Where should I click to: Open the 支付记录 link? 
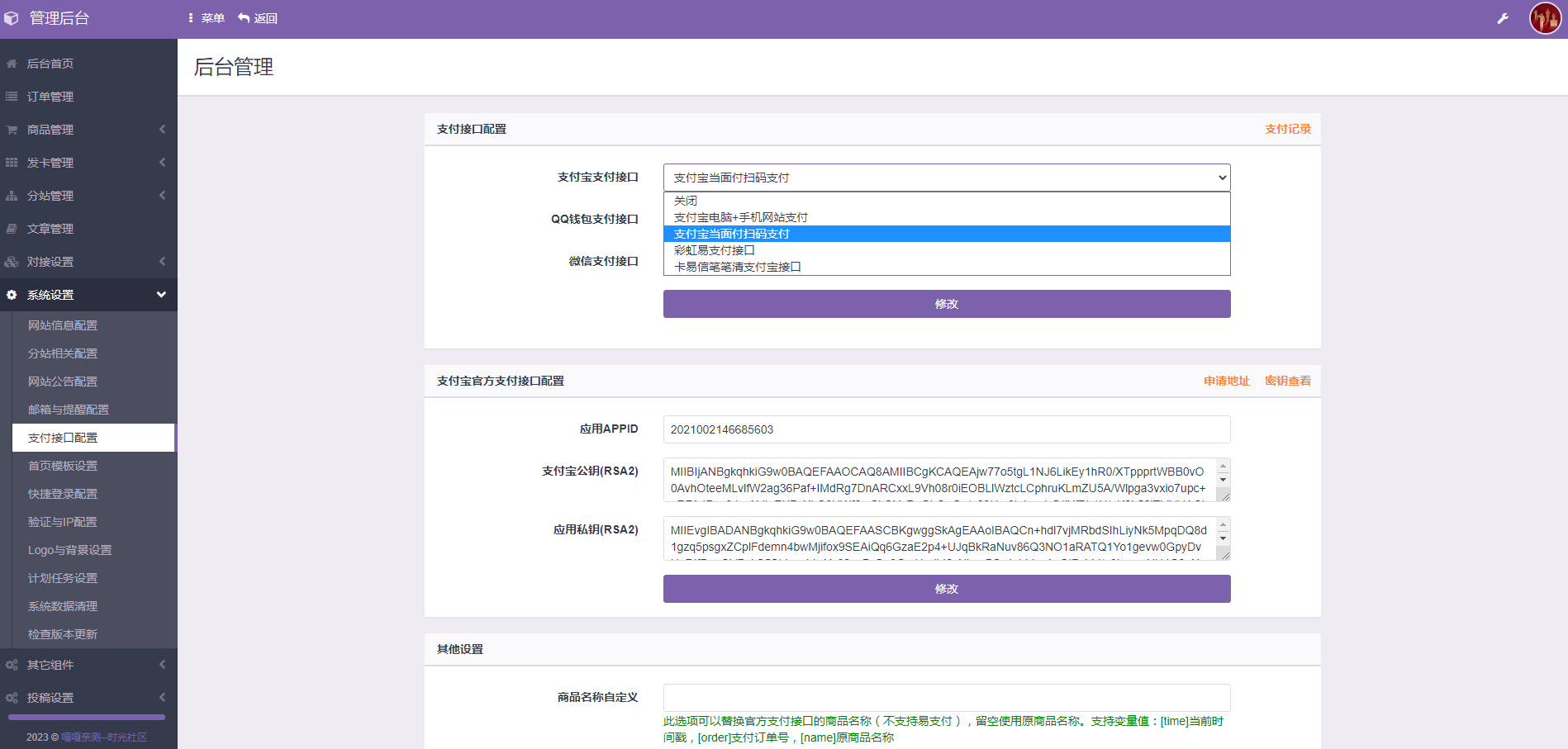(1287, 129)
